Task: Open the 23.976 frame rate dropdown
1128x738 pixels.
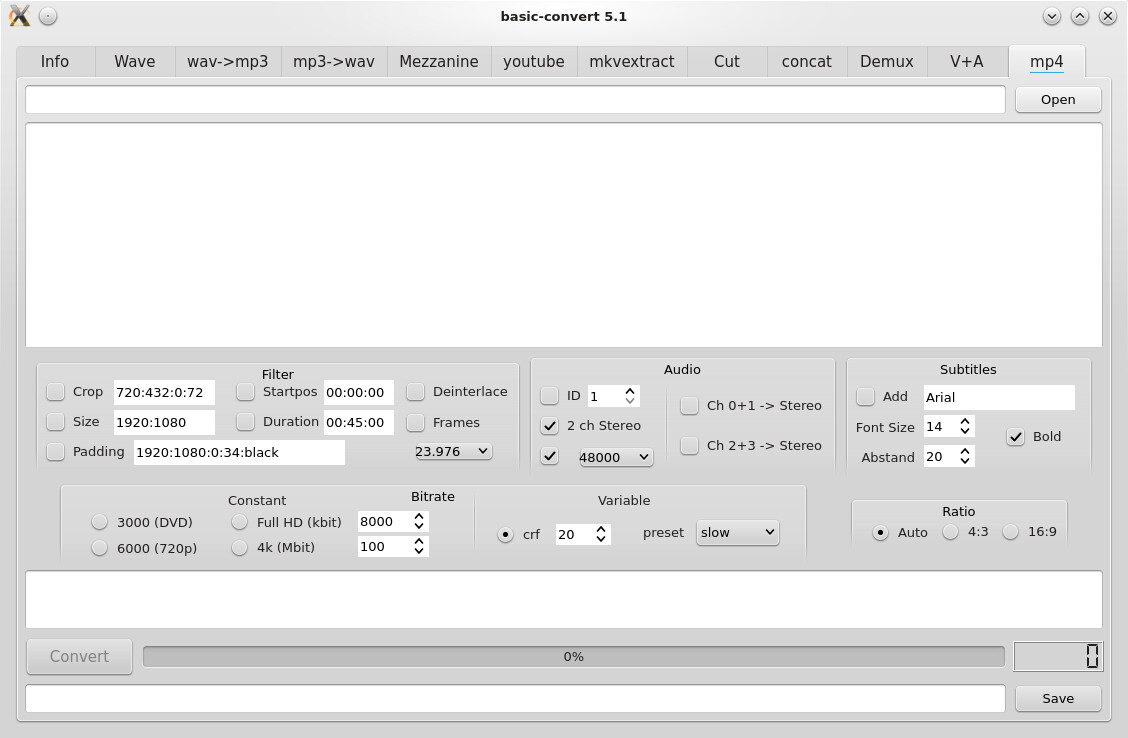Action: point(453,452)
